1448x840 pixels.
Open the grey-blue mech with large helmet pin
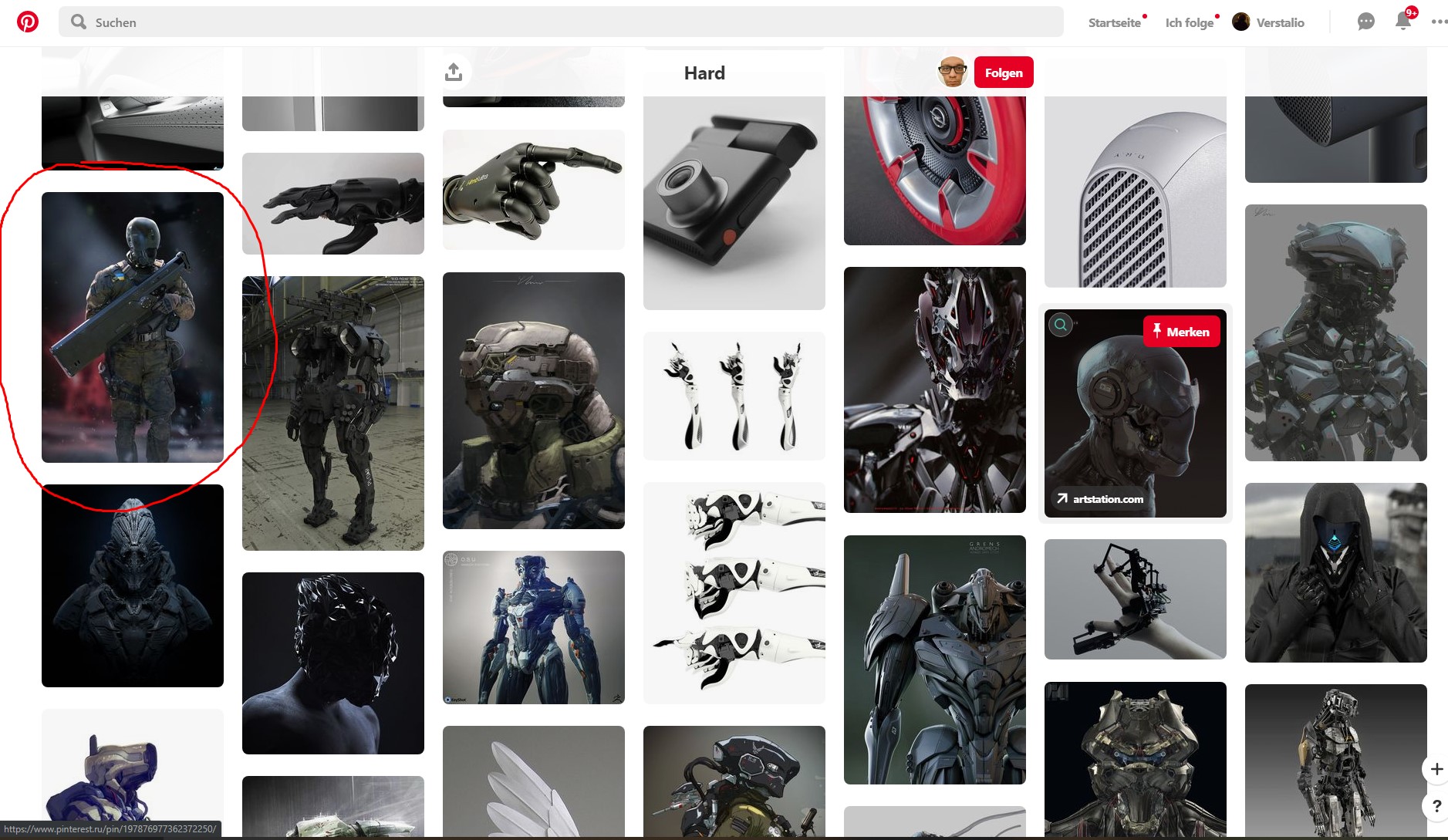1336,332
